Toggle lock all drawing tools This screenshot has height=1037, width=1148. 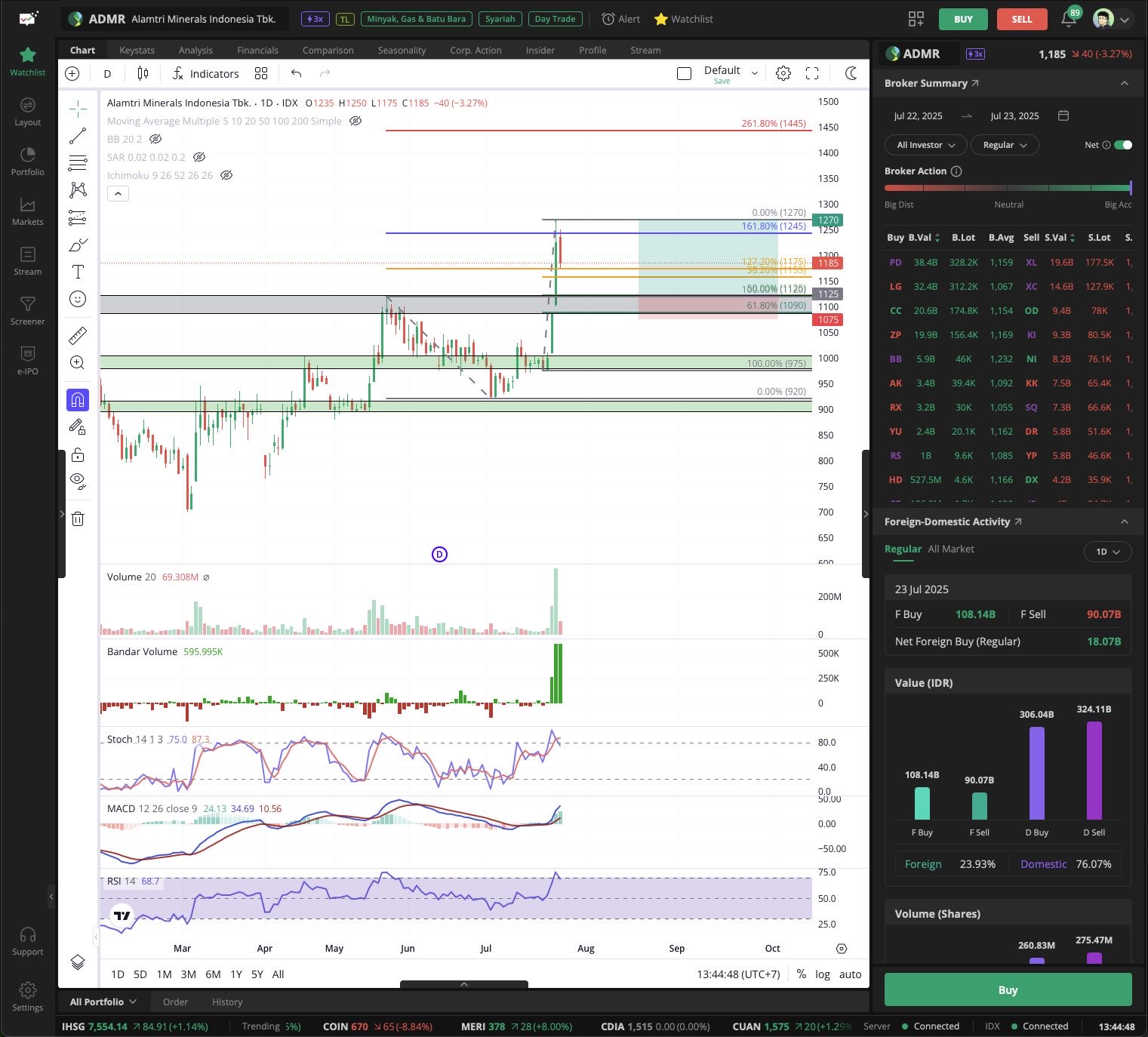pyautogui.click(x=78, y=454)
